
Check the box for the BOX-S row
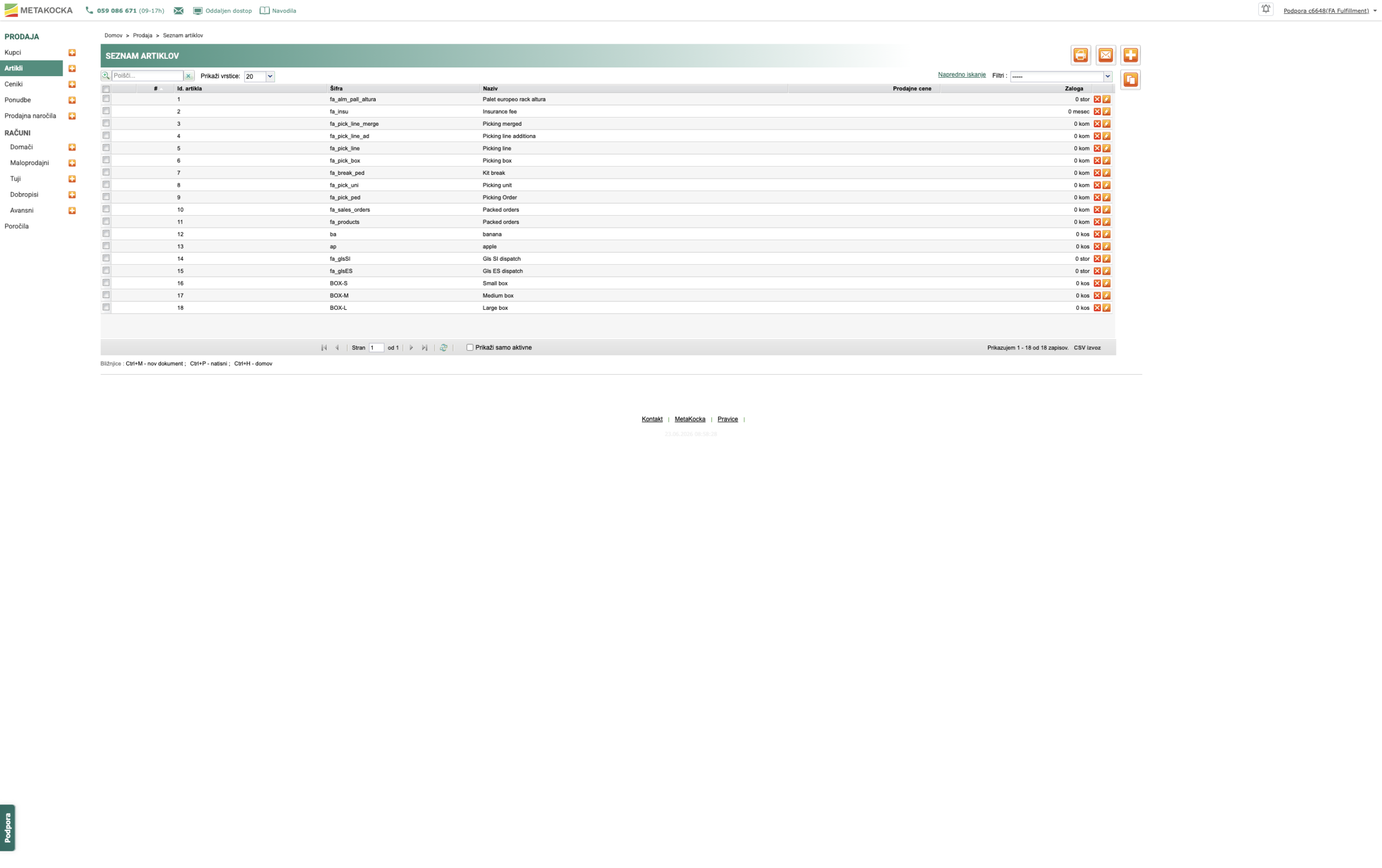coord(106,283)
